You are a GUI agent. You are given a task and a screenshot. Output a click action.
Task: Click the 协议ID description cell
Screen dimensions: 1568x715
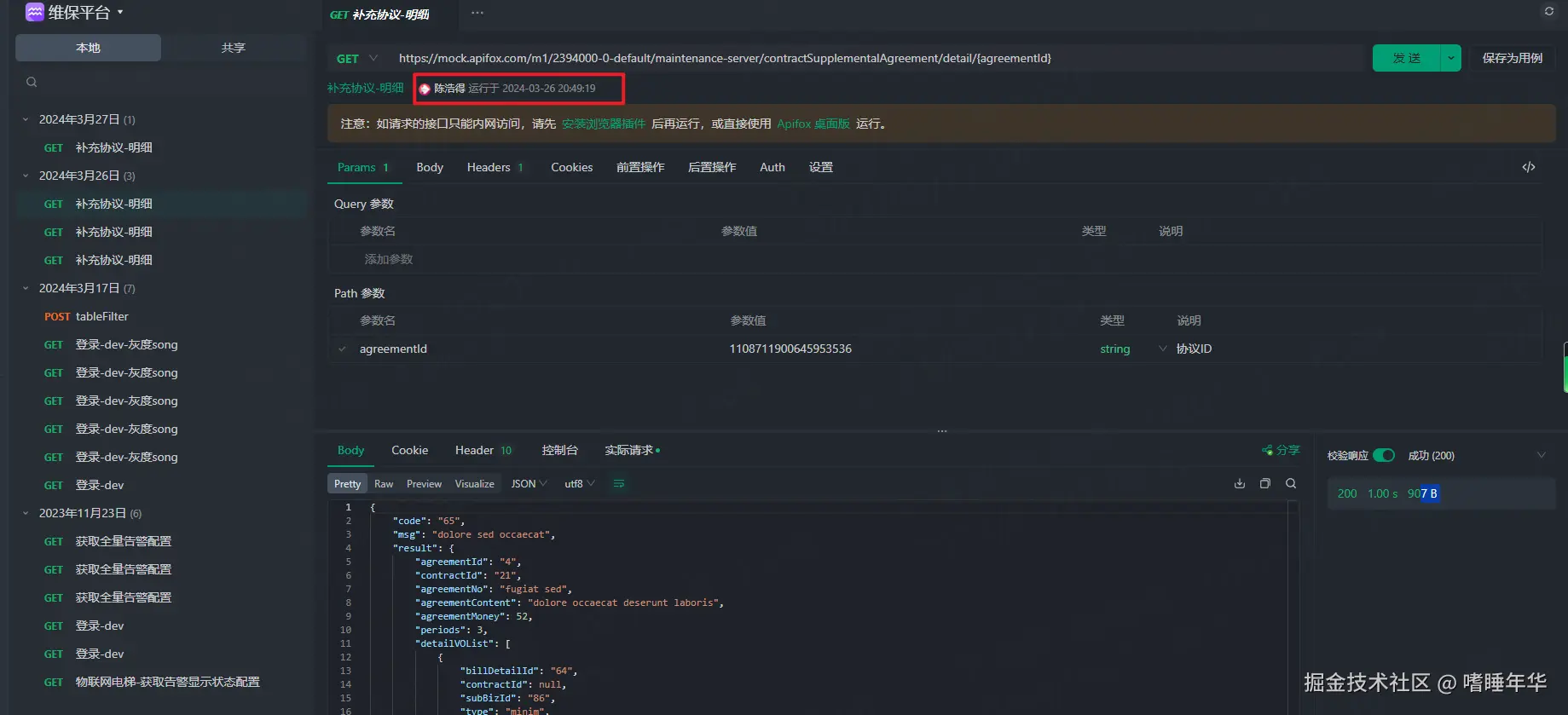coord(1194,349)
